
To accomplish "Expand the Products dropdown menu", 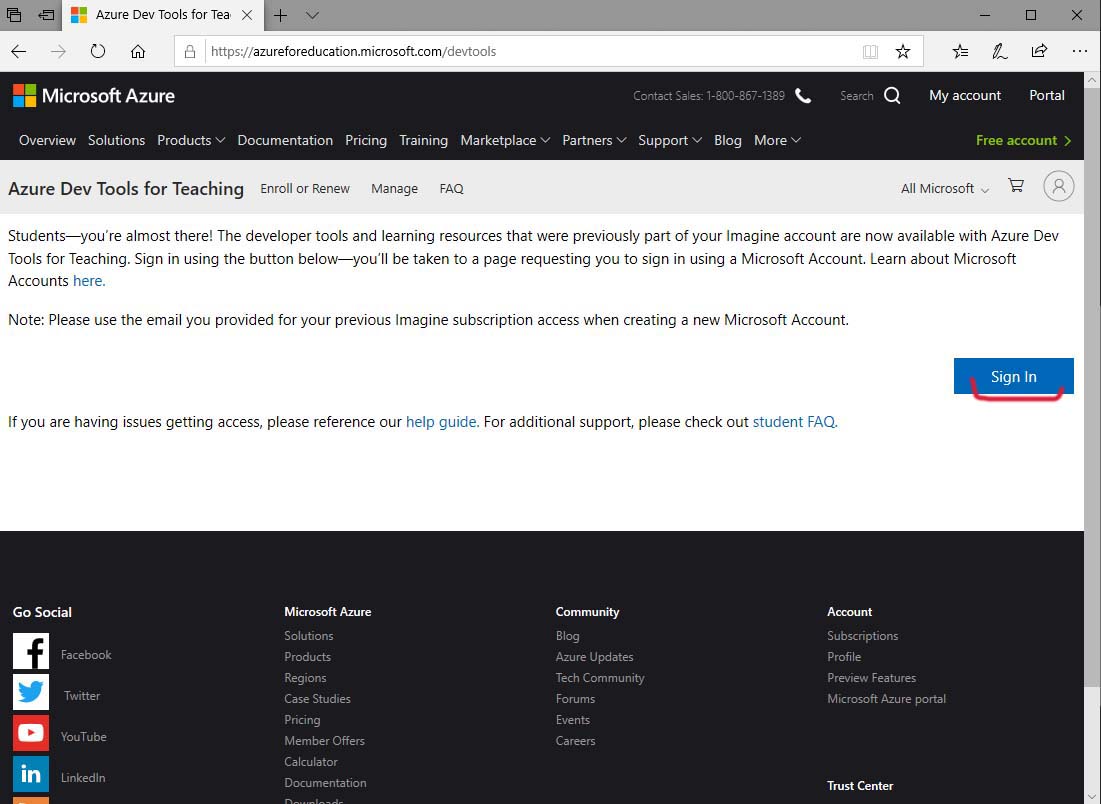I will [191, 140].
